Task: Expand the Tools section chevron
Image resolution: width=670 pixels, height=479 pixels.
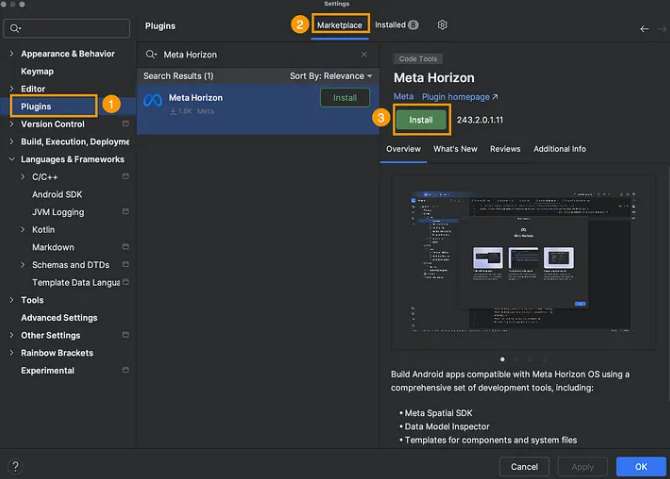Action: (12, 300)
